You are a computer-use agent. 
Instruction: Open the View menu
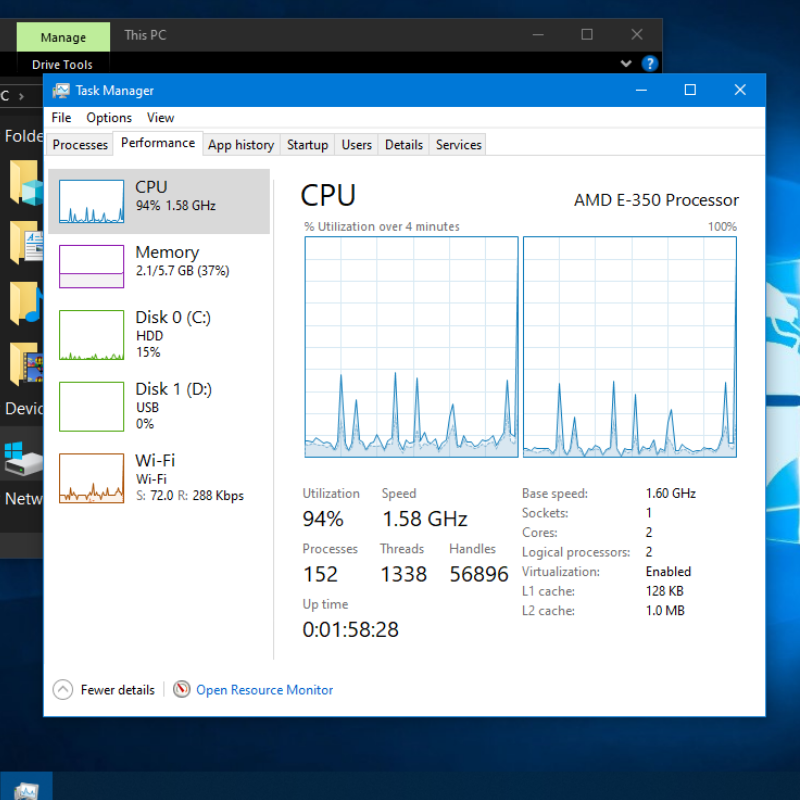(160, 118)
